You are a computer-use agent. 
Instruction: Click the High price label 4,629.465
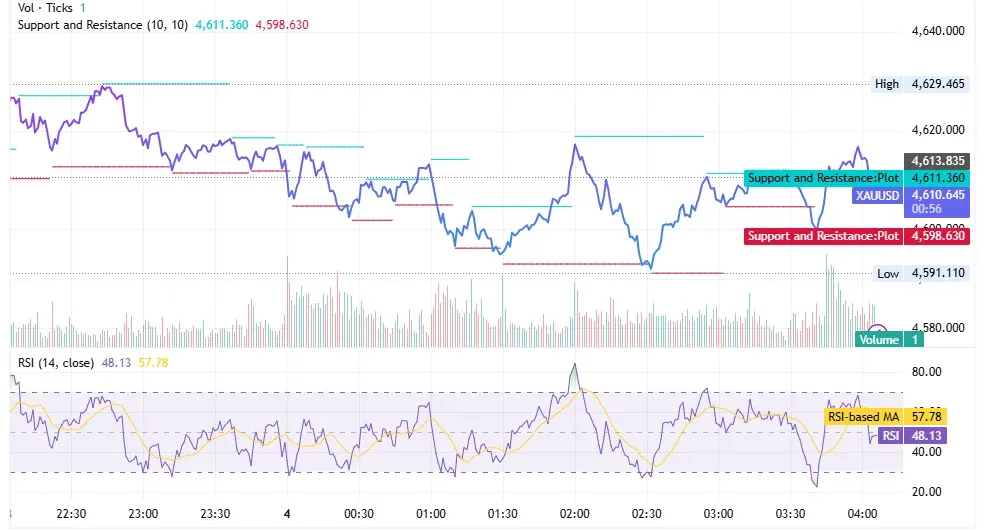[x=938, y=84]
